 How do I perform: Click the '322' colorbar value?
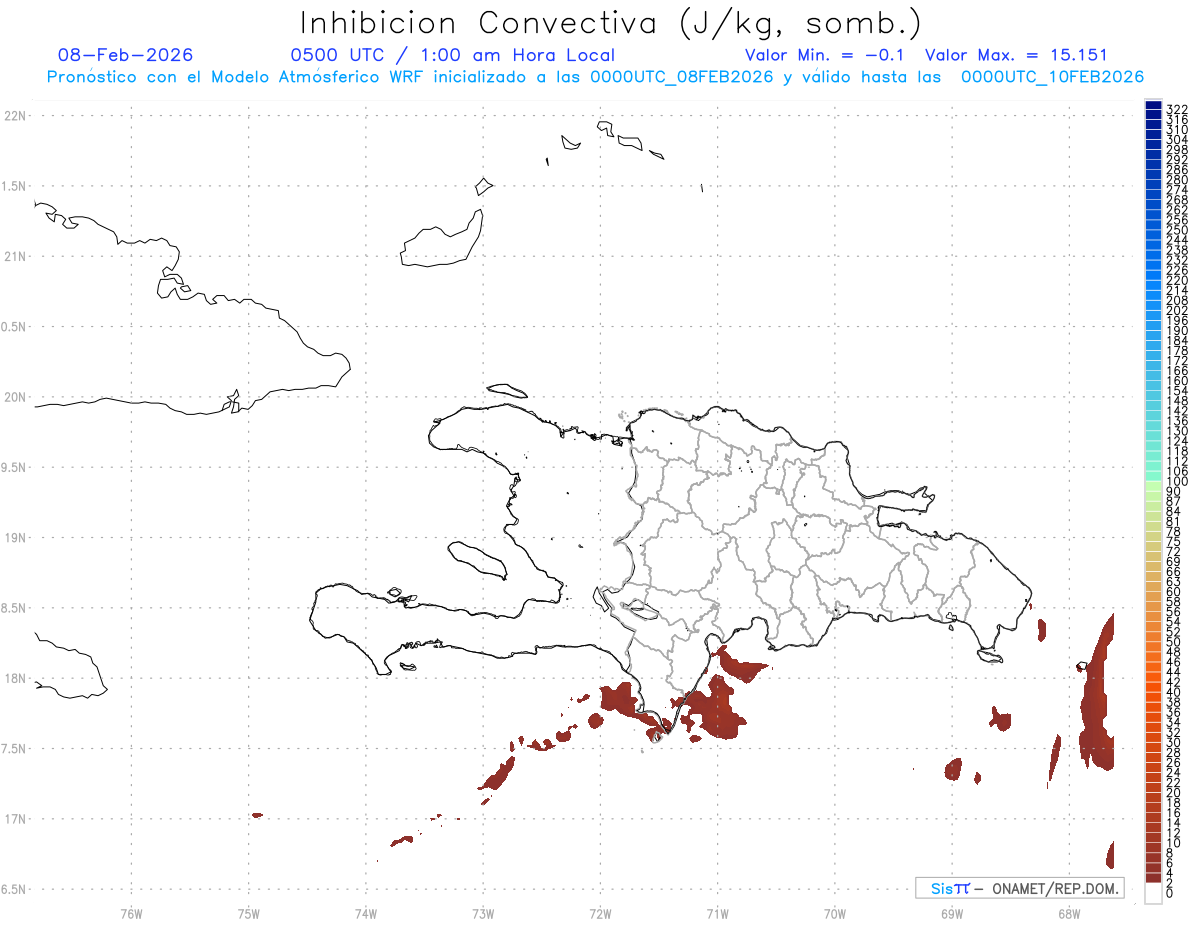click(x=1177, y=109)
